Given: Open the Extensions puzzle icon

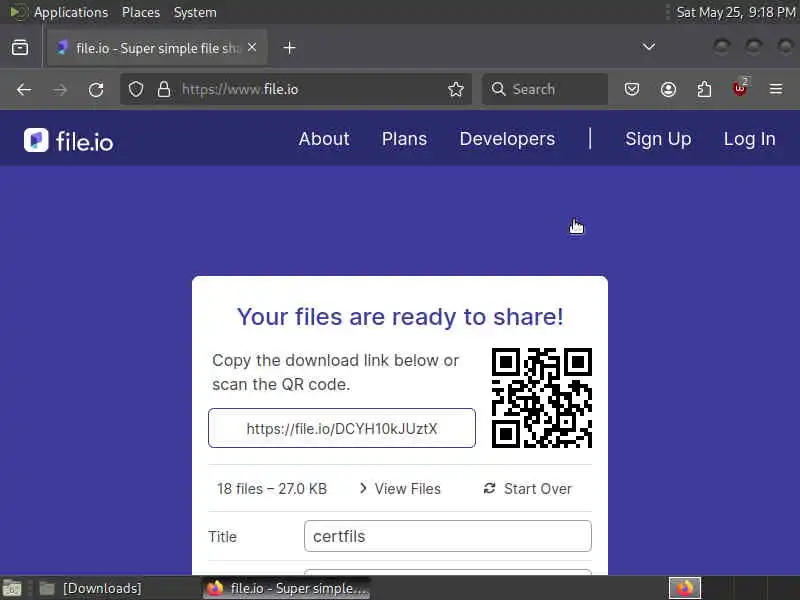Looking at the screenshot, I should (x=704, y=89).
